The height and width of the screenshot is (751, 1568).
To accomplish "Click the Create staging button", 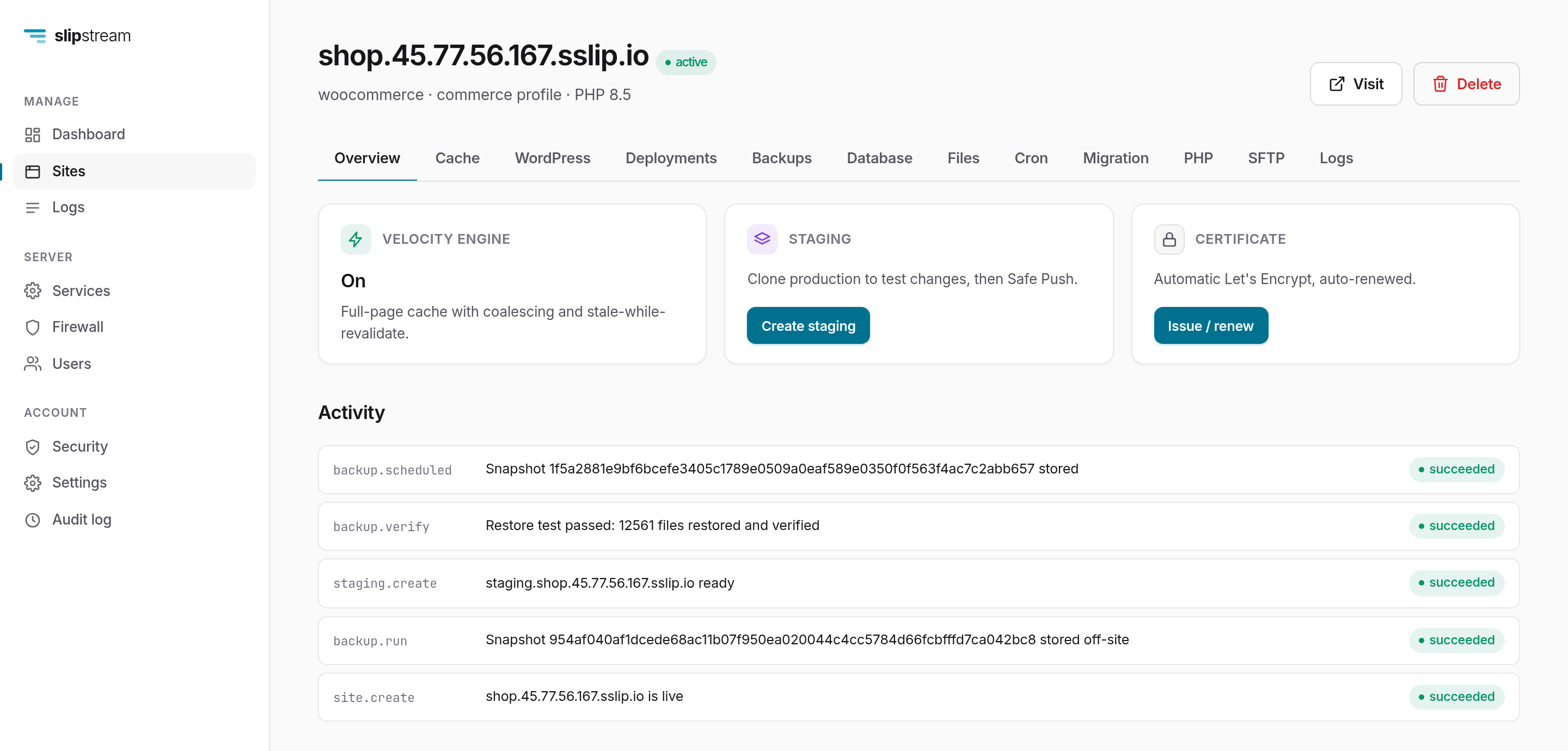I will click(808, 325).
